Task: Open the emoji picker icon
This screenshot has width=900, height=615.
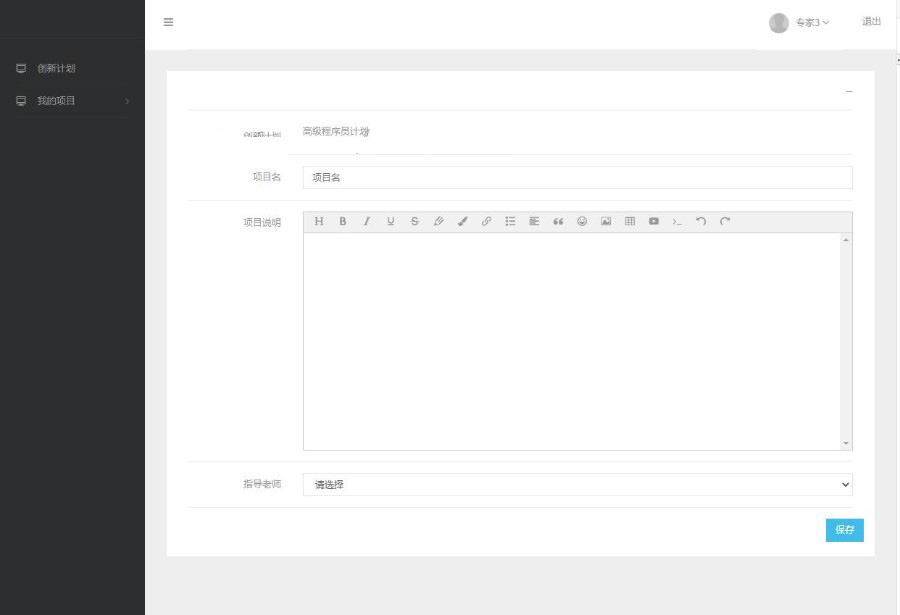Action: pyautogui.click(x=582, y=222)
